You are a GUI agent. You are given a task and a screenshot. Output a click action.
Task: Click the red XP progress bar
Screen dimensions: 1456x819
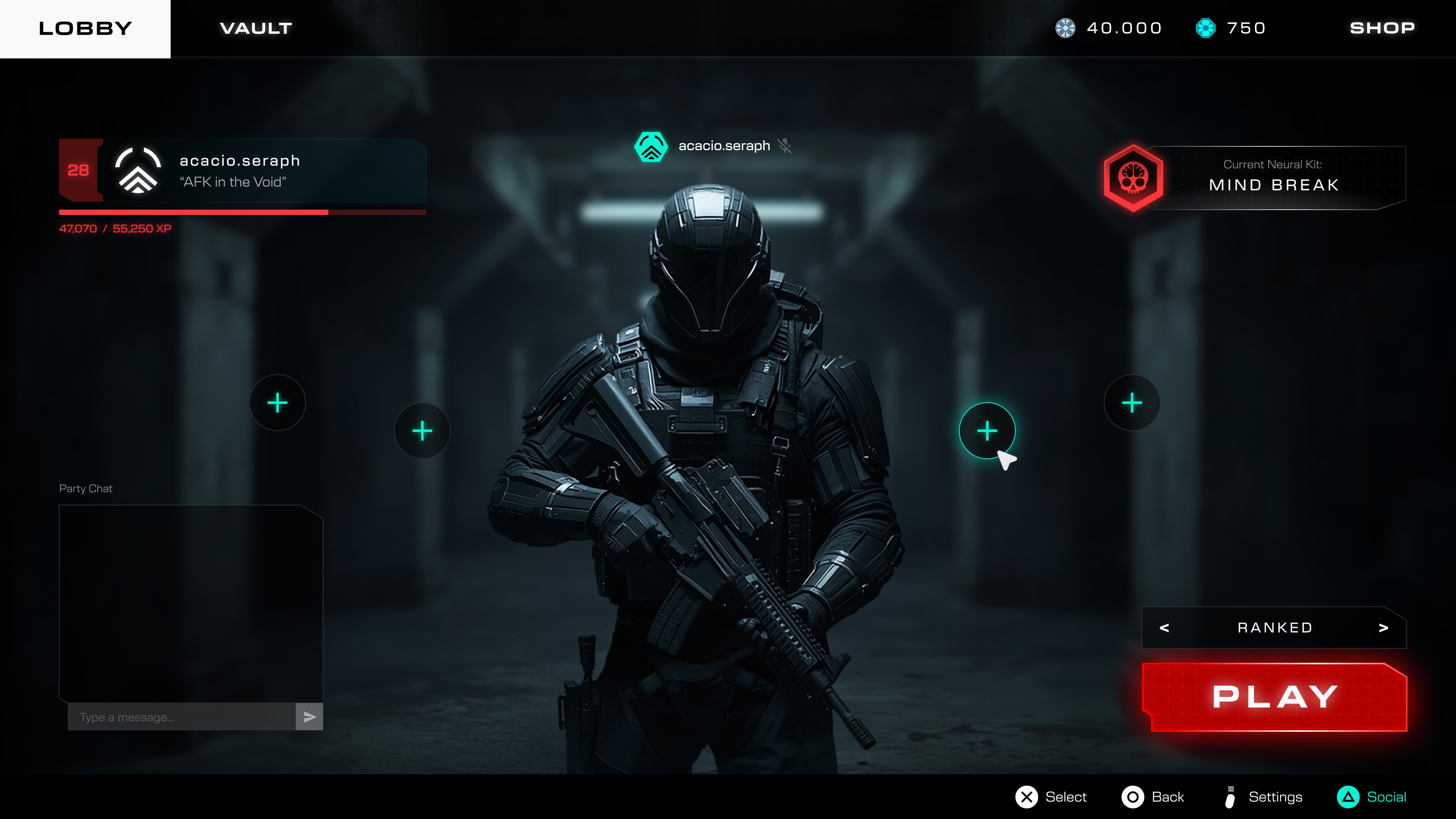(x=242, y=212)
